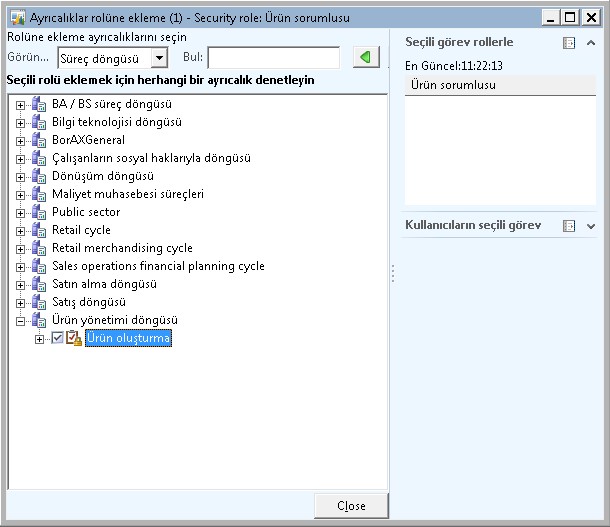Expand the Kullanıcıların seçili görev panel
The image size is (610, 527).
tap(591, 226)
